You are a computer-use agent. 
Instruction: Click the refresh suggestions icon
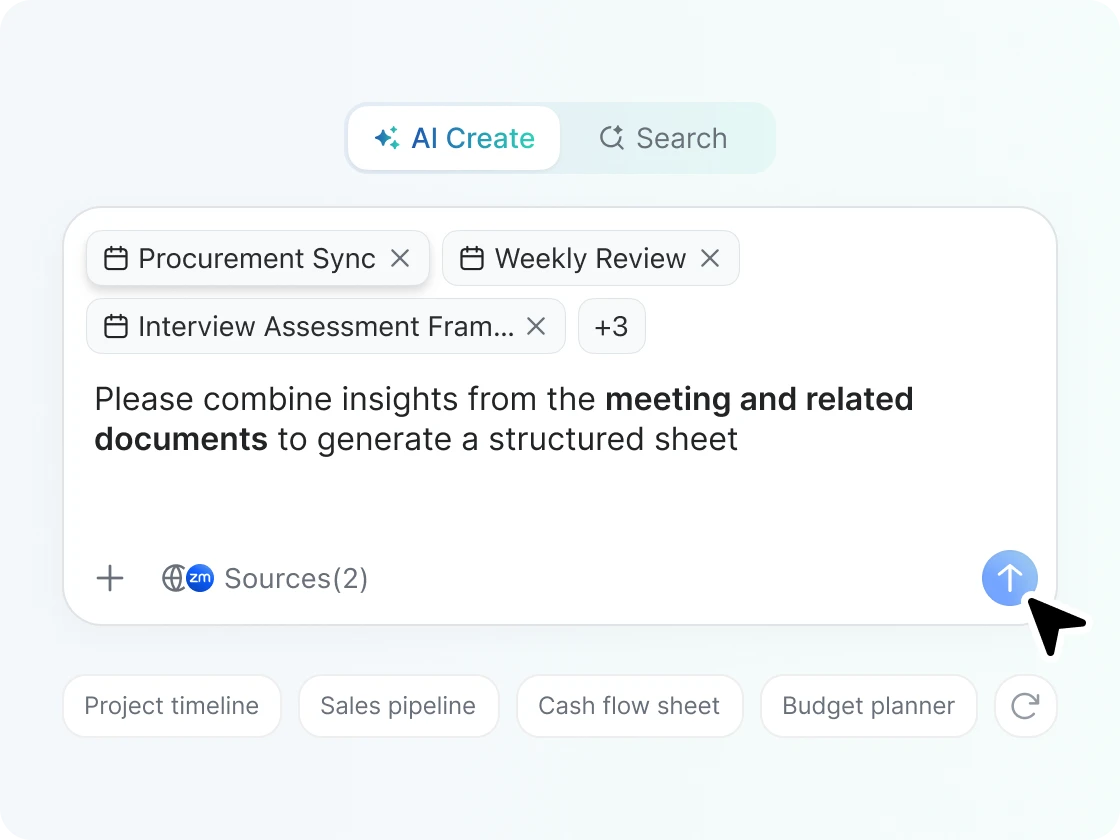click(1025, 706)
